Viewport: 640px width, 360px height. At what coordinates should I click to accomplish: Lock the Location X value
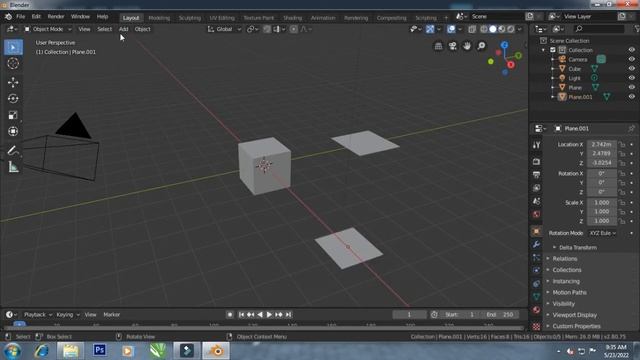pyautogui.click(x=622, y=144)
